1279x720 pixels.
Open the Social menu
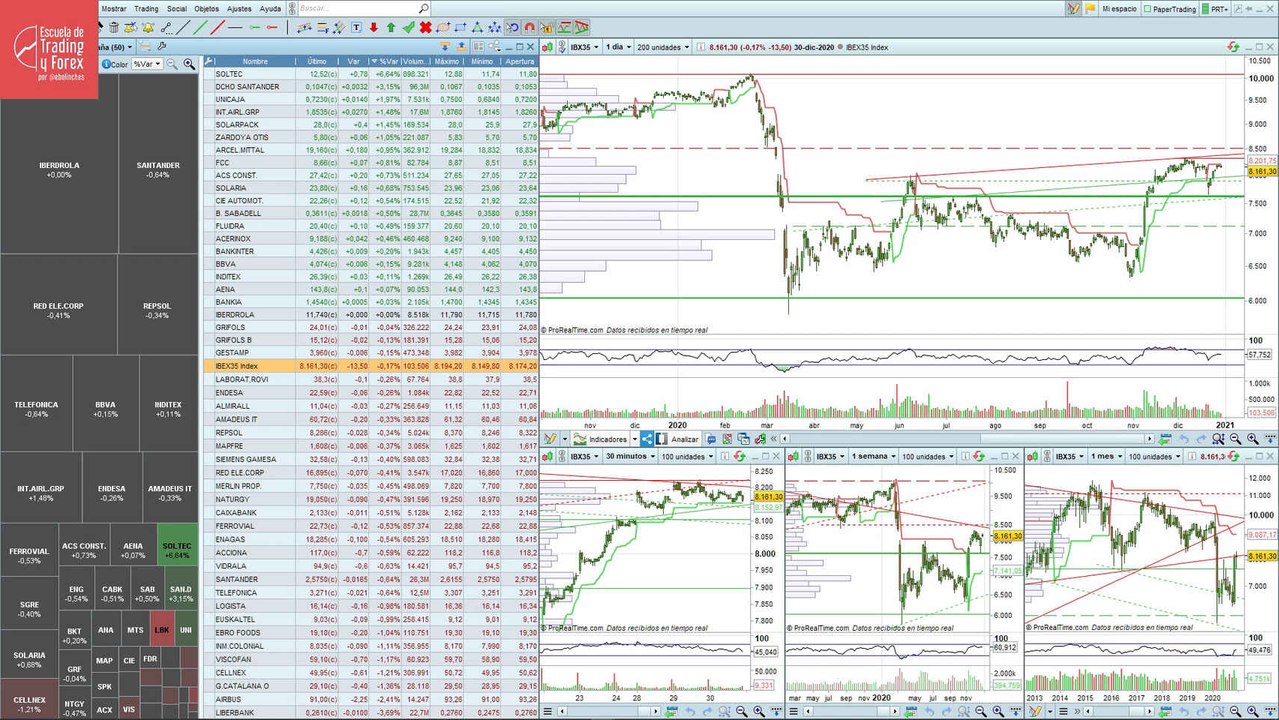coord(177,8)
